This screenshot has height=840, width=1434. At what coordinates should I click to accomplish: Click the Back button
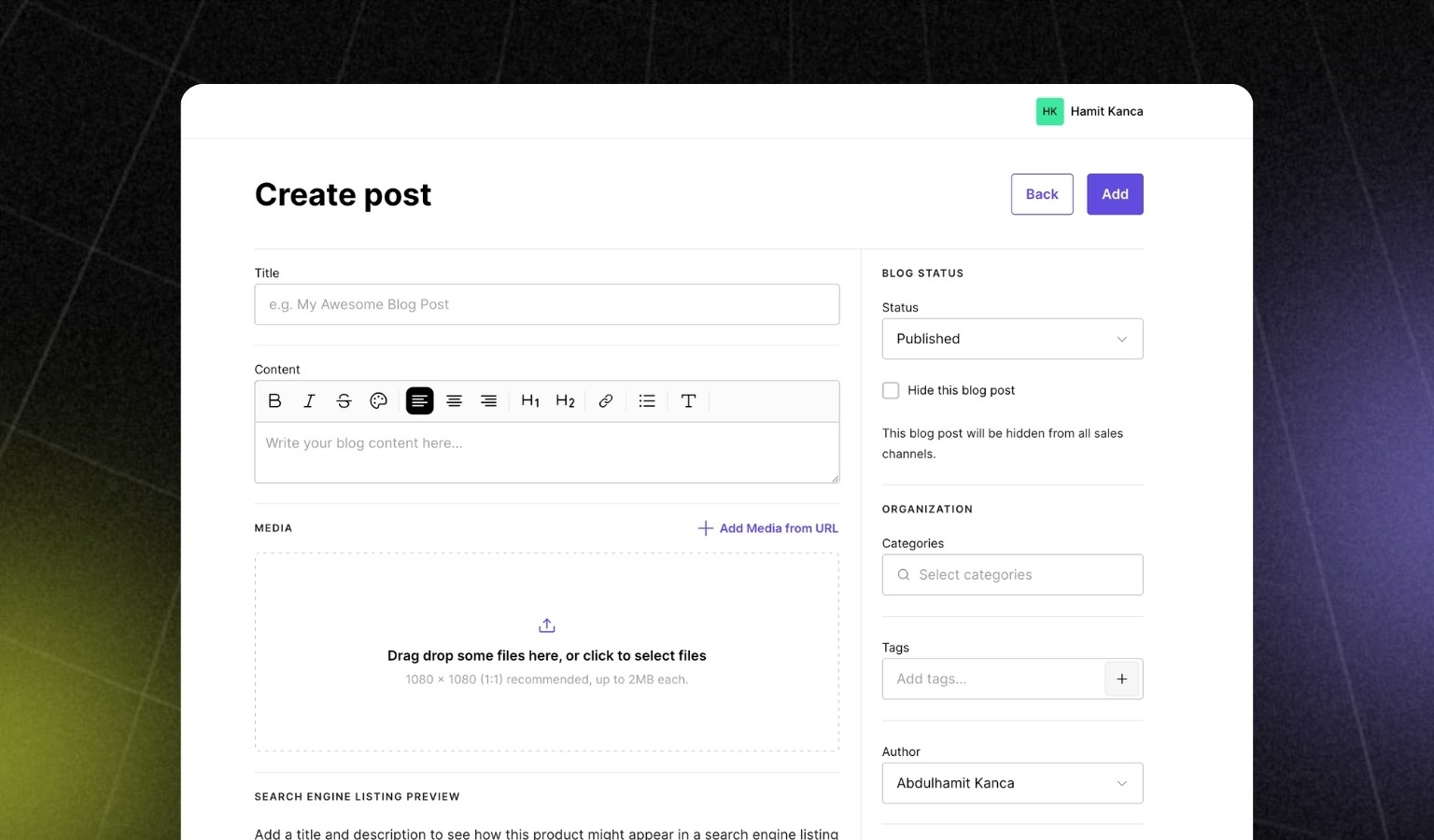pyautogui.click(x=1042, y=194)
